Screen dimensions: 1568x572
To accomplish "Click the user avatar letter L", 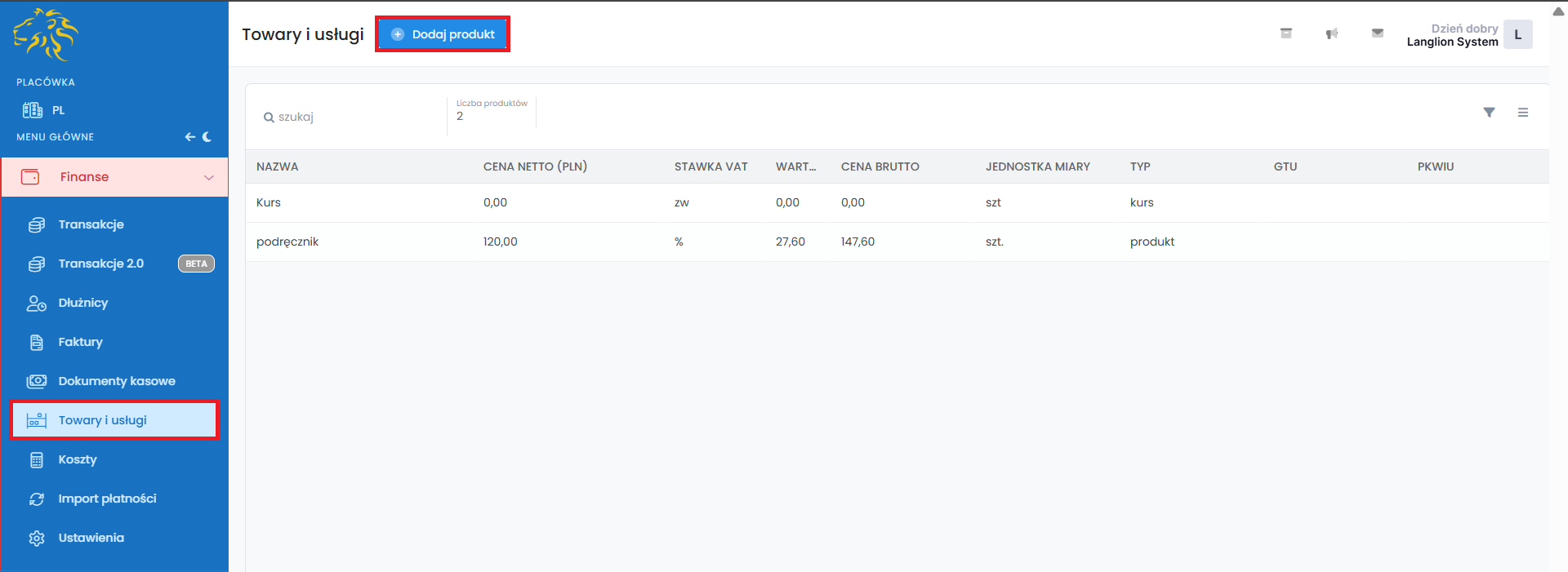I will tap(1517, 34).
